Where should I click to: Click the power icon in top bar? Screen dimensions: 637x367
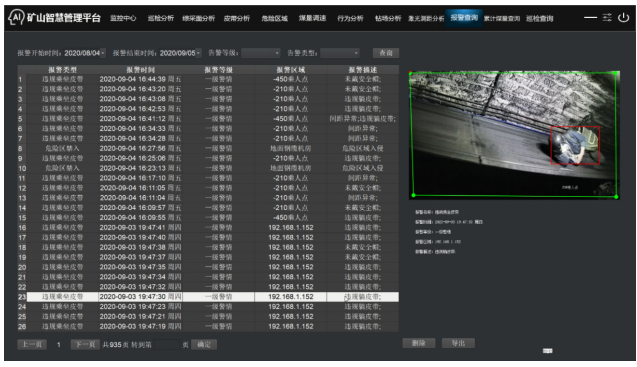point(623,17)
